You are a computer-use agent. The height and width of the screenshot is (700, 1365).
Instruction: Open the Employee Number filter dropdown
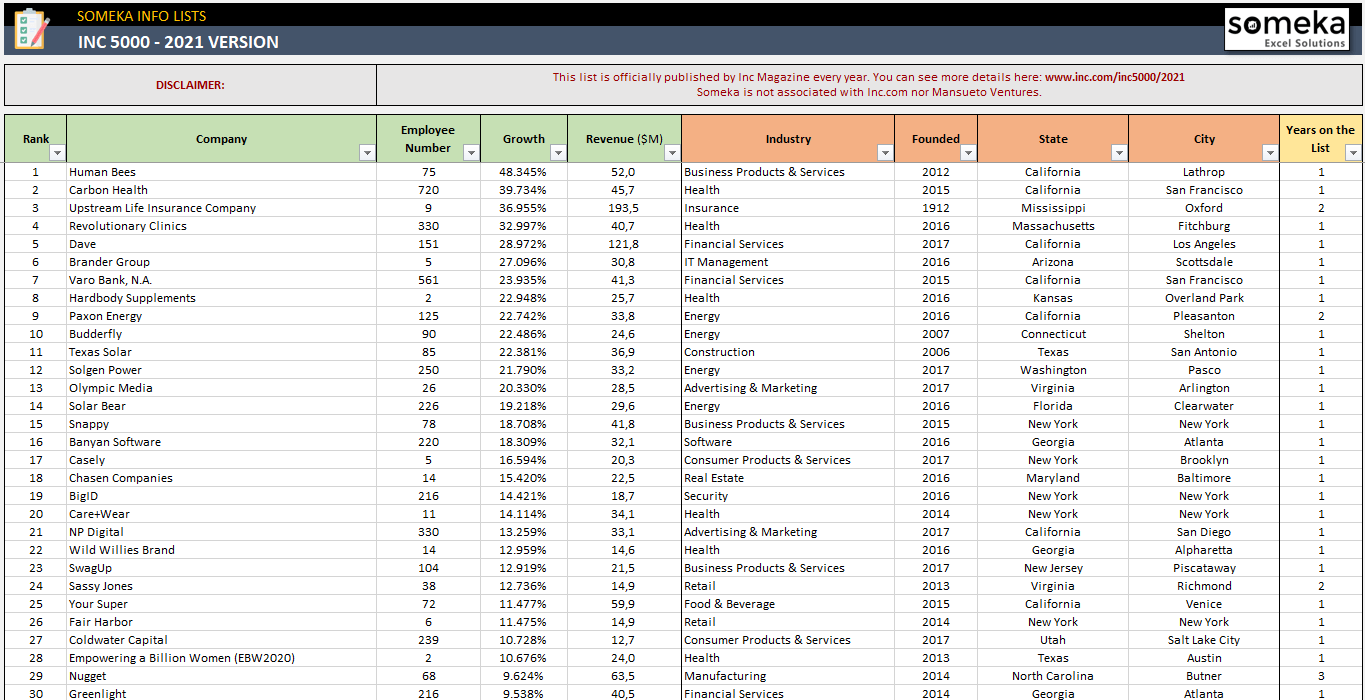pos(471,153)
